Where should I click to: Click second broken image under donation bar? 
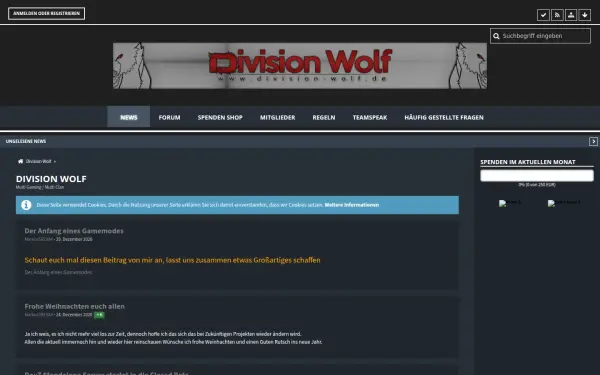[564, 203]
